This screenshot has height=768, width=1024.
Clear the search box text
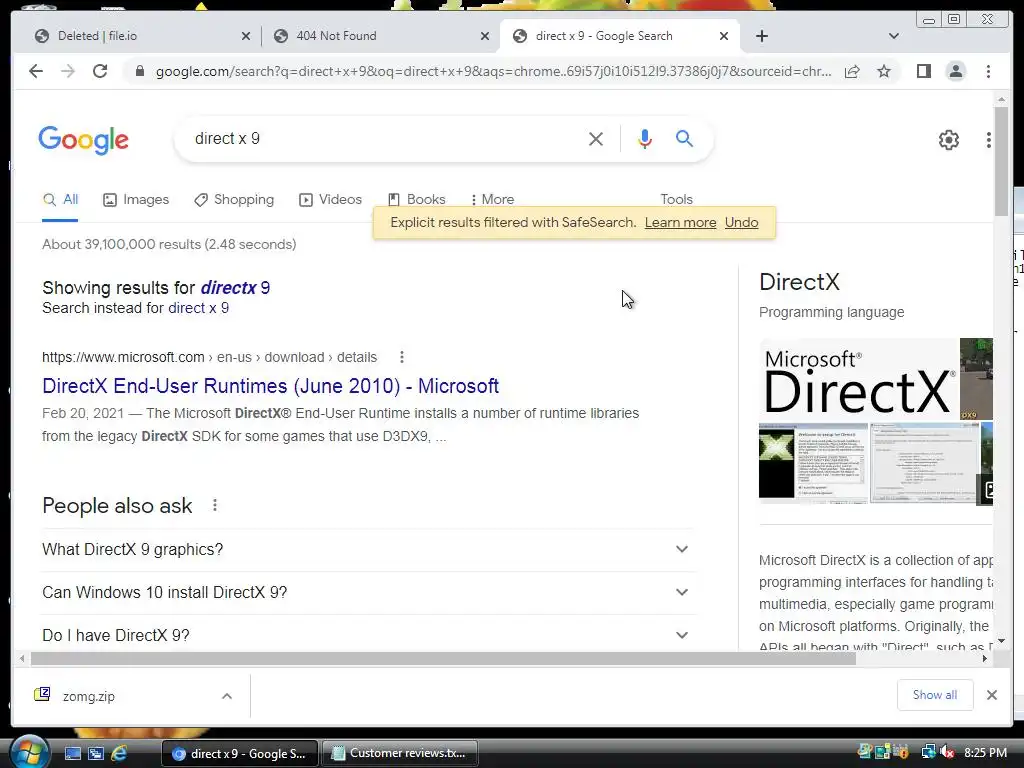(x=596, y=138)
